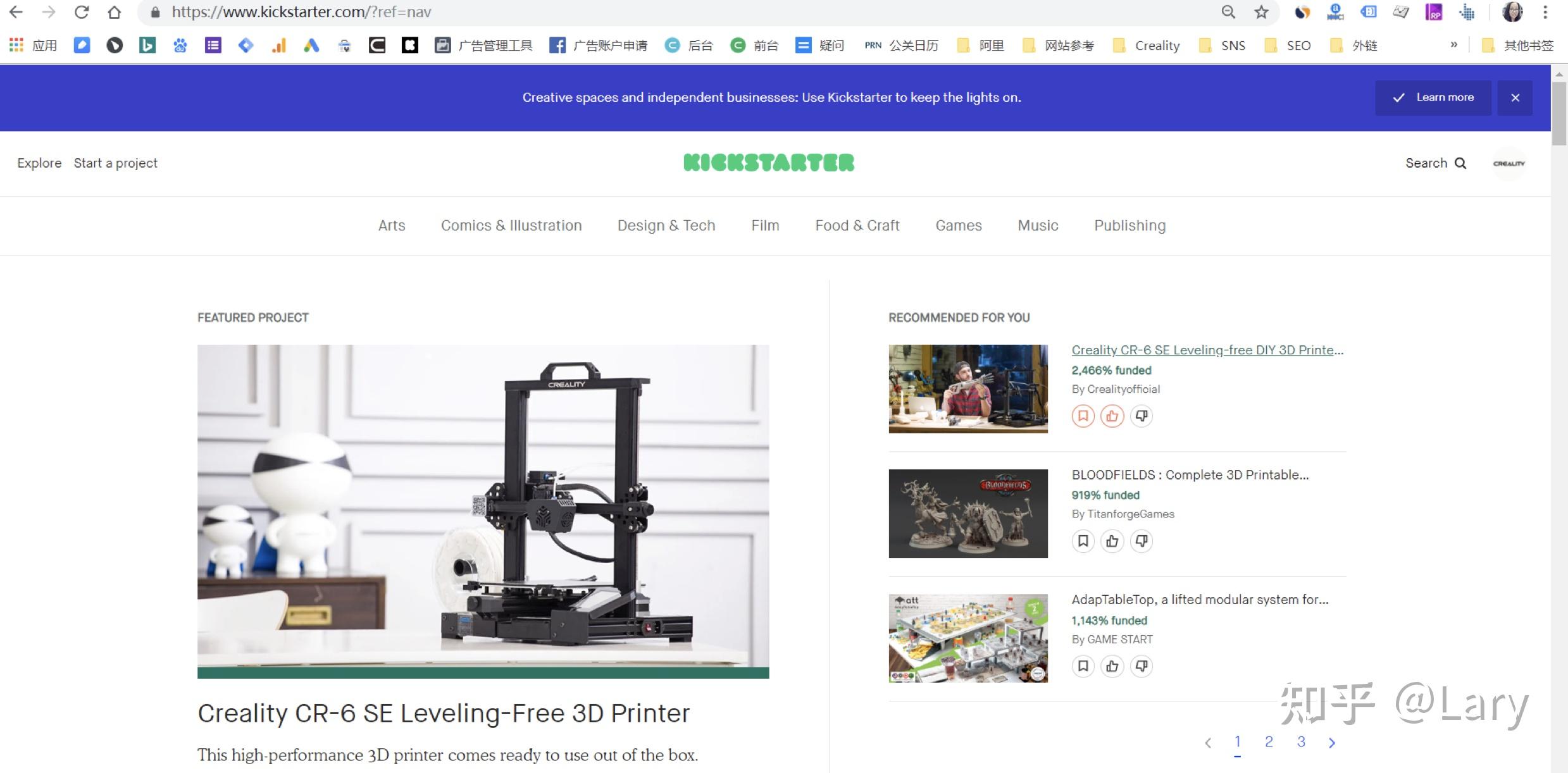Bookmark this page with star icon
1568x773 pixels.
click(x=1261, y=12)
